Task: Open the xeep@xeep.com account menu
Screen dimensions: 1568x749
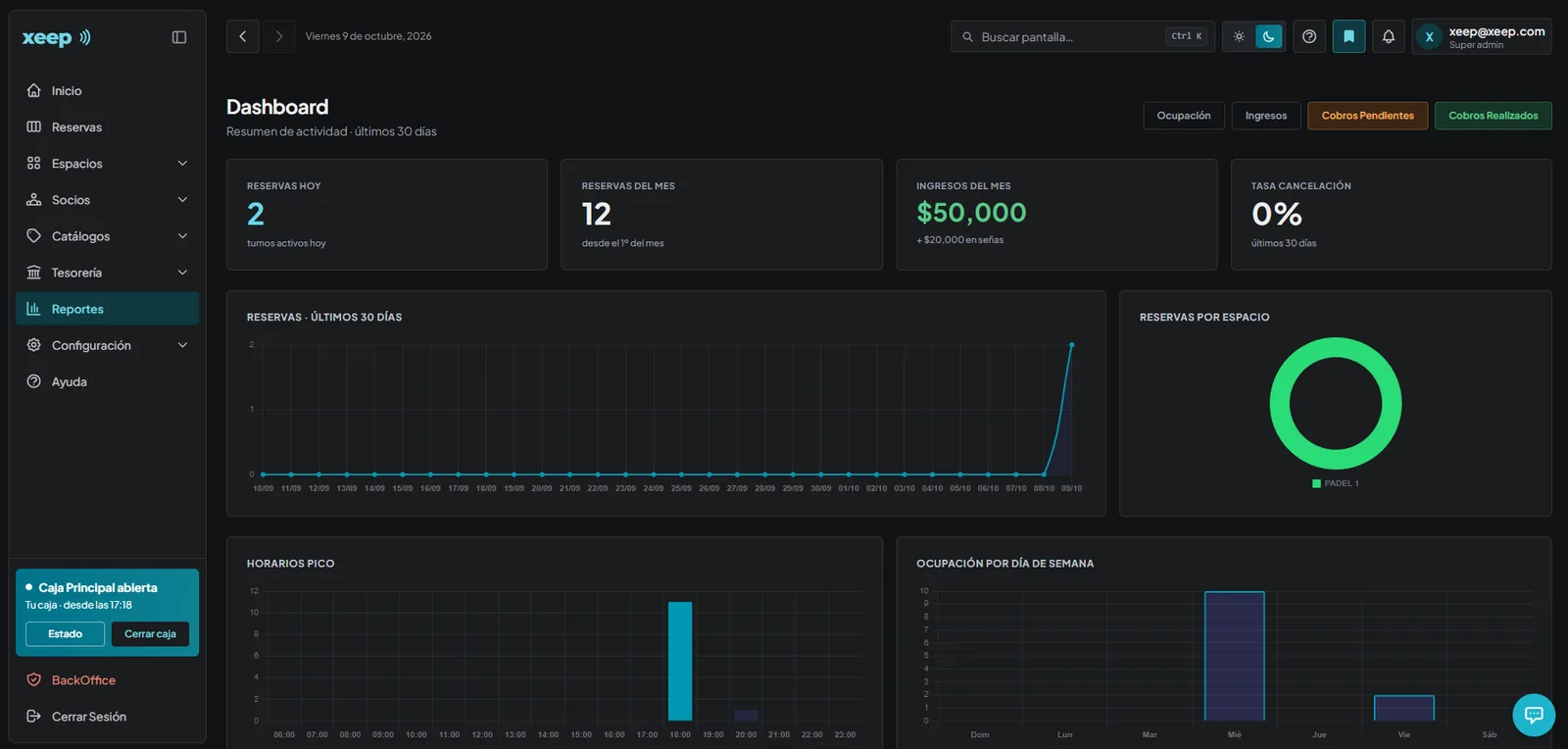Action: click(x=1482, y=37)
